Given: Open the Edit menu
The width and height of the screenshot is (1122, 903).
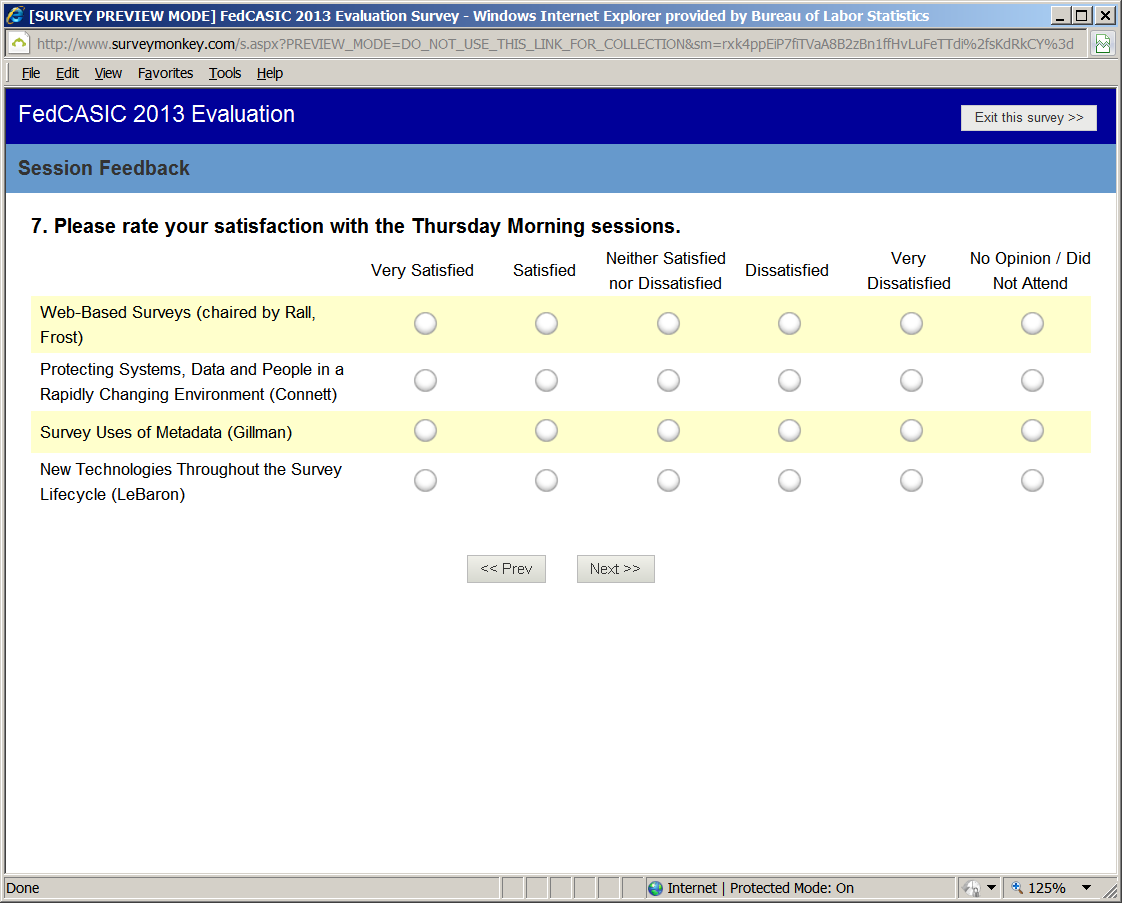Looking at the screenshot, I should (67, 73).
